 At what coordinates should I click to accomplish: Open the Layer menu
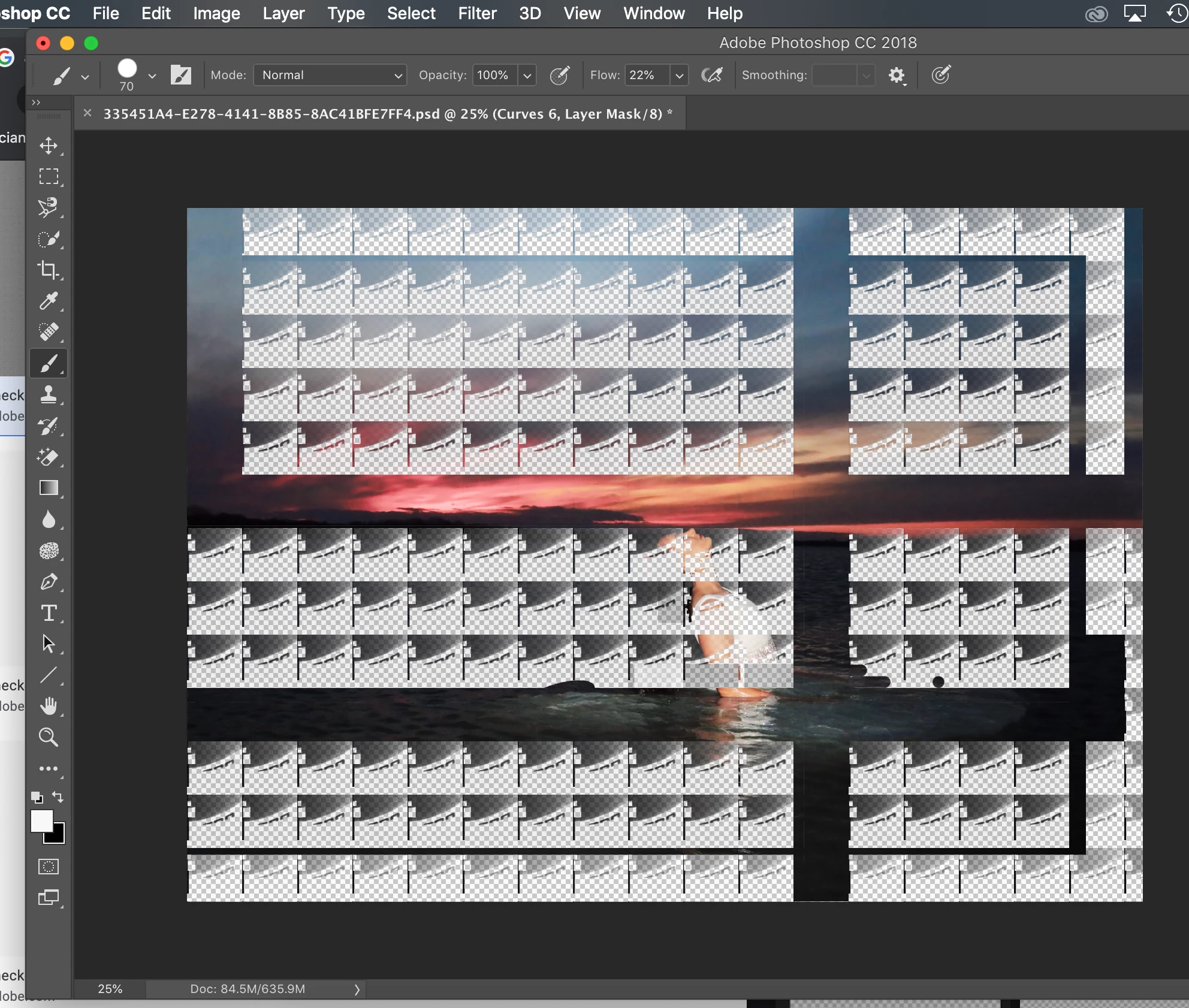click(x=283, y=13)
